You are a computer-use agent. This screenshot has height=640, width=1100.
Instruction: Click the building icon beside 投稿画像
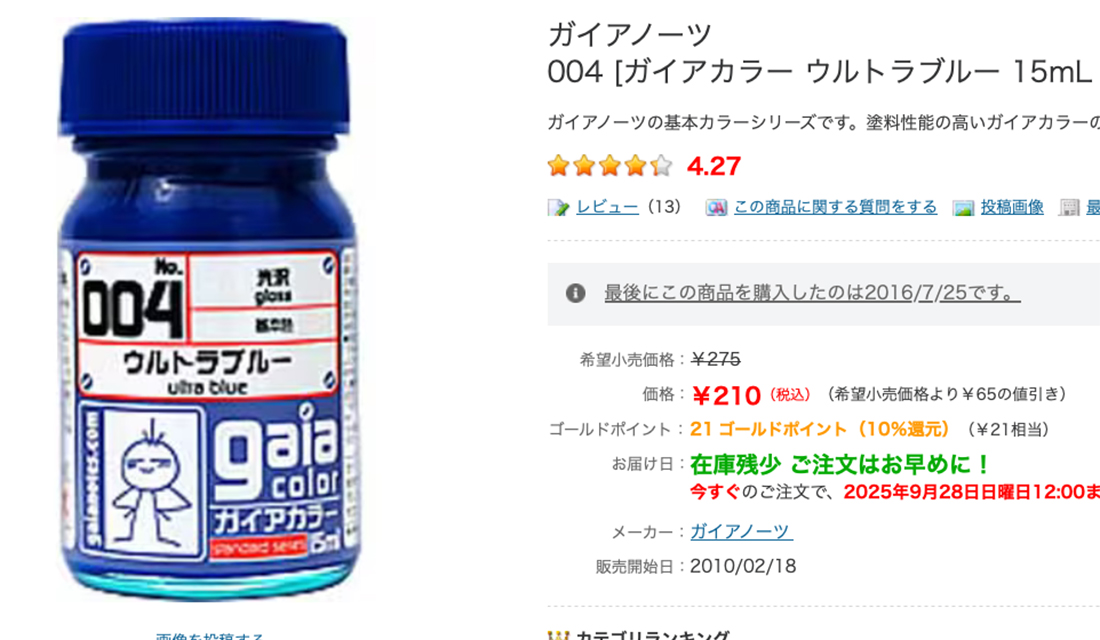click(1069, 207)
